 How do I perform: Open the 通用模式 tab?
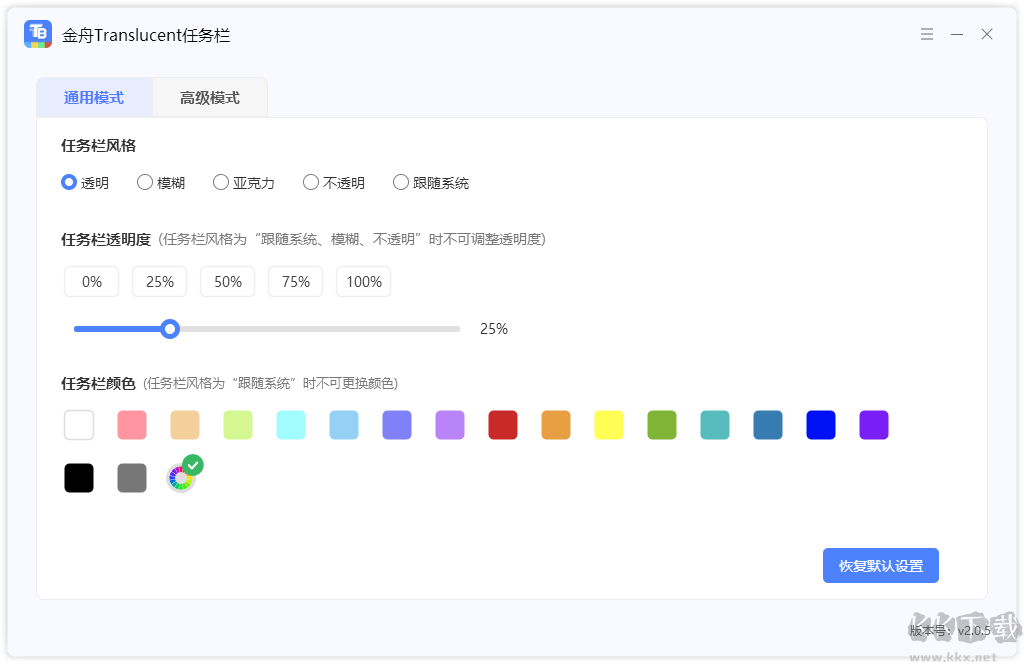pyautogui.click(x=94, y=98)
